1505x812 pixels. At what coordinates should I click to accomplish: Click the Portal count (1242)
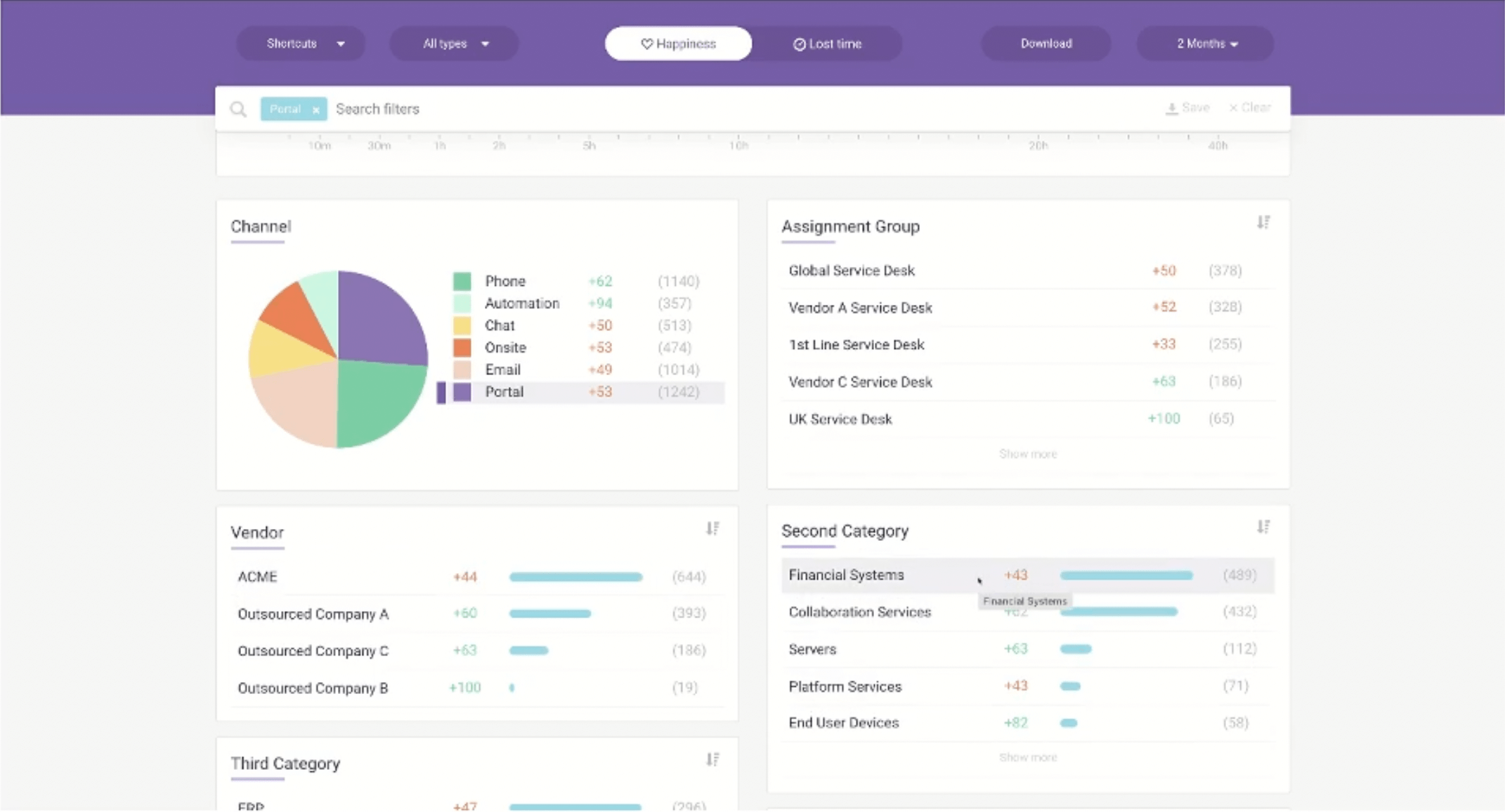coord(678,392)
